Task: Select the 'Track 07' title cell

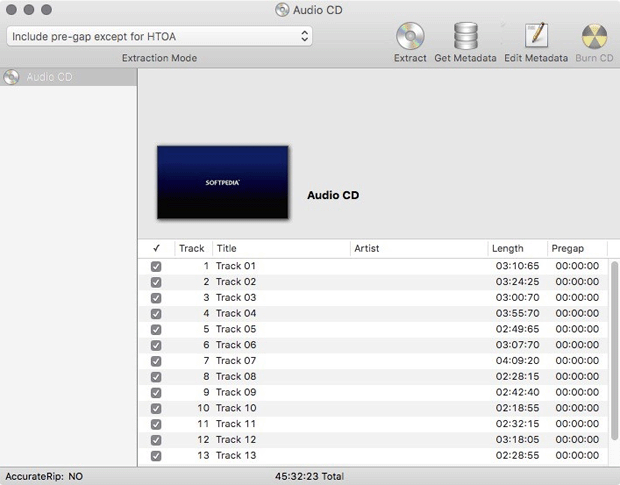Action: click(236, 361)
